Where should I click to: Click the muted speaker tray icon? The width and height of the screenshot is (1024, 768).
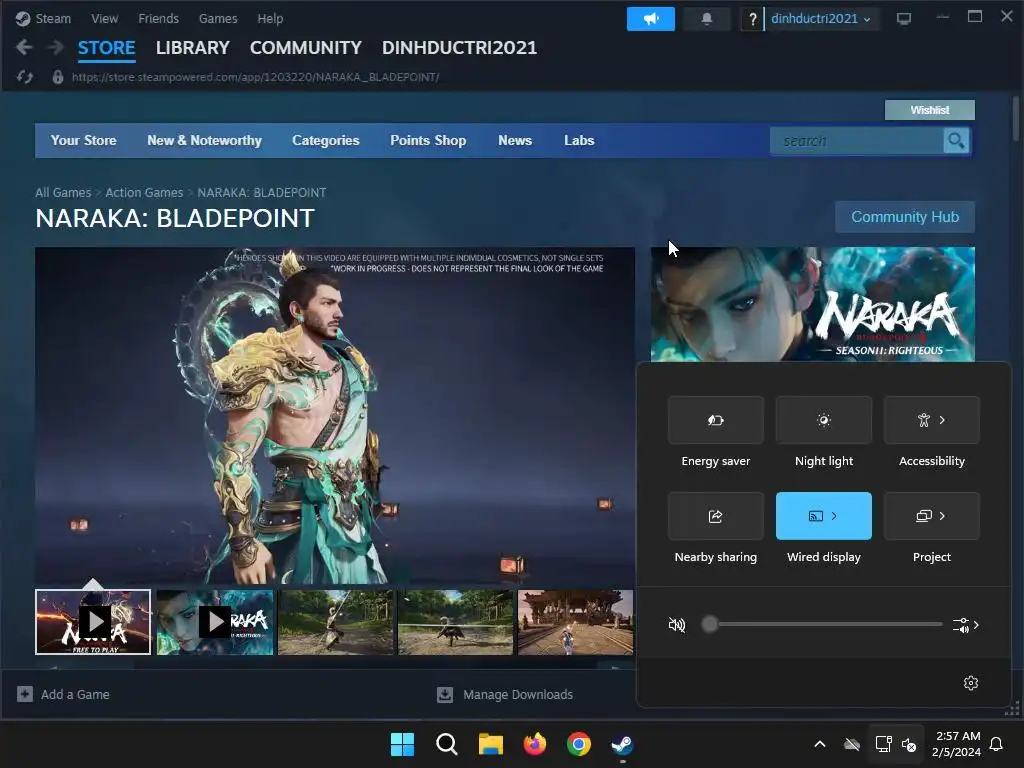[x=909, y=744]
